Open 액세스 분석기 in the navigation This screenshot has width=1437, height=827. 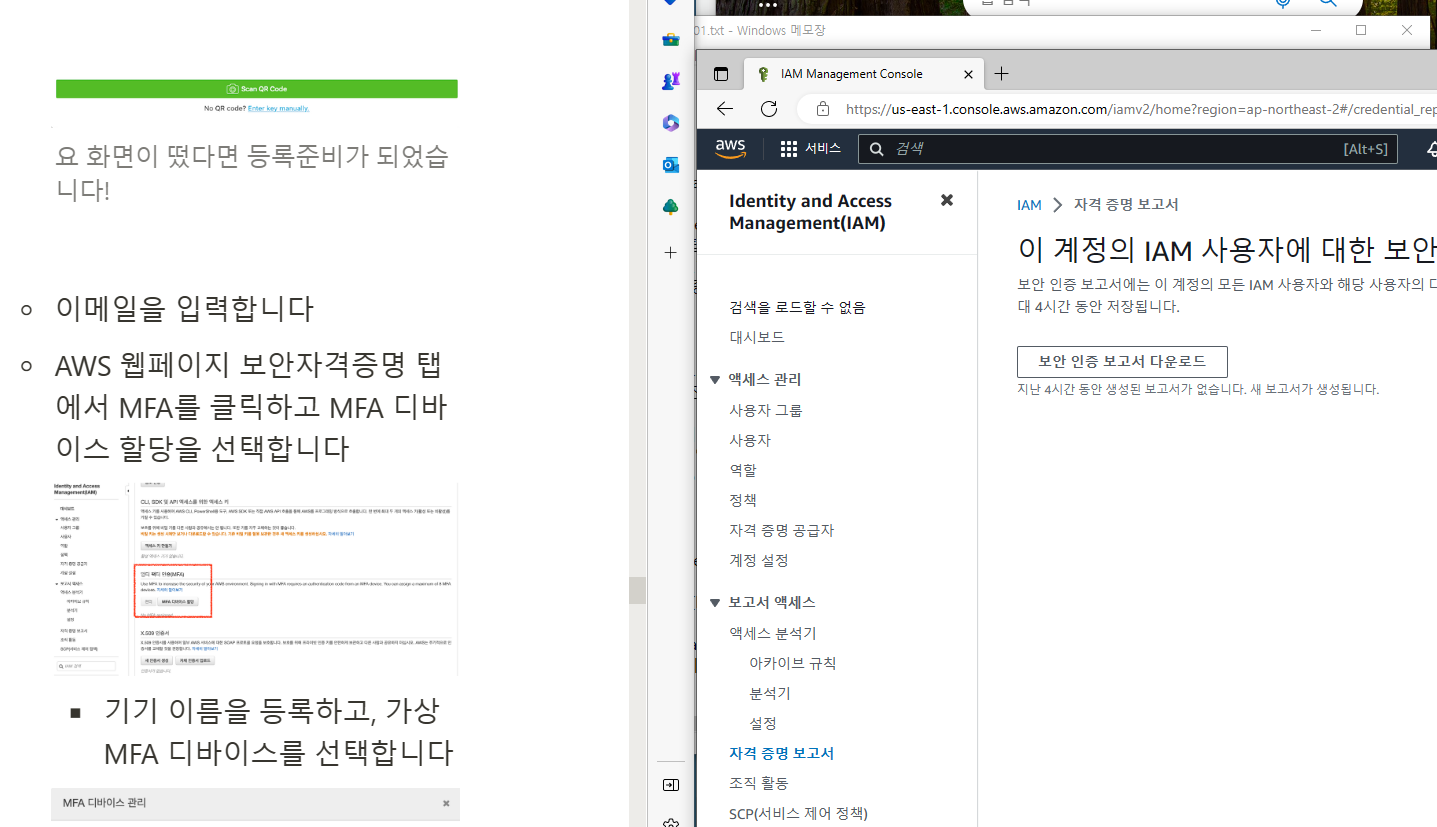(x=773, y=633)
